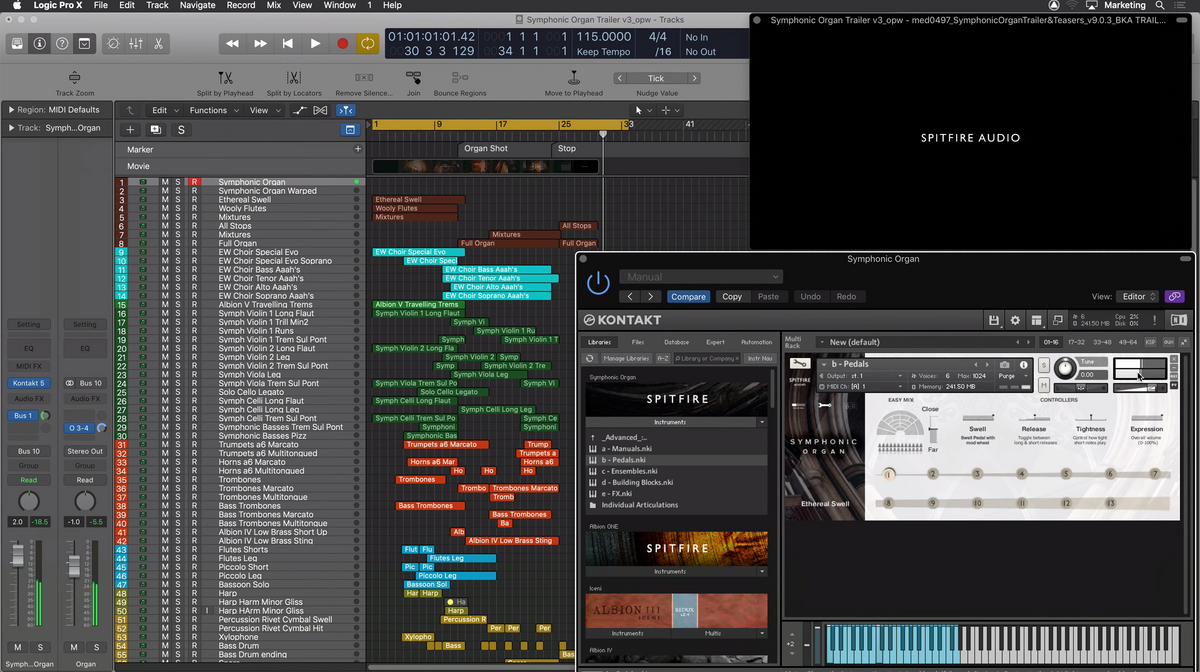Open the Manual preset dropdown in plugin header
Viewport: 1200px width, 672px height.
click(700, 277)
